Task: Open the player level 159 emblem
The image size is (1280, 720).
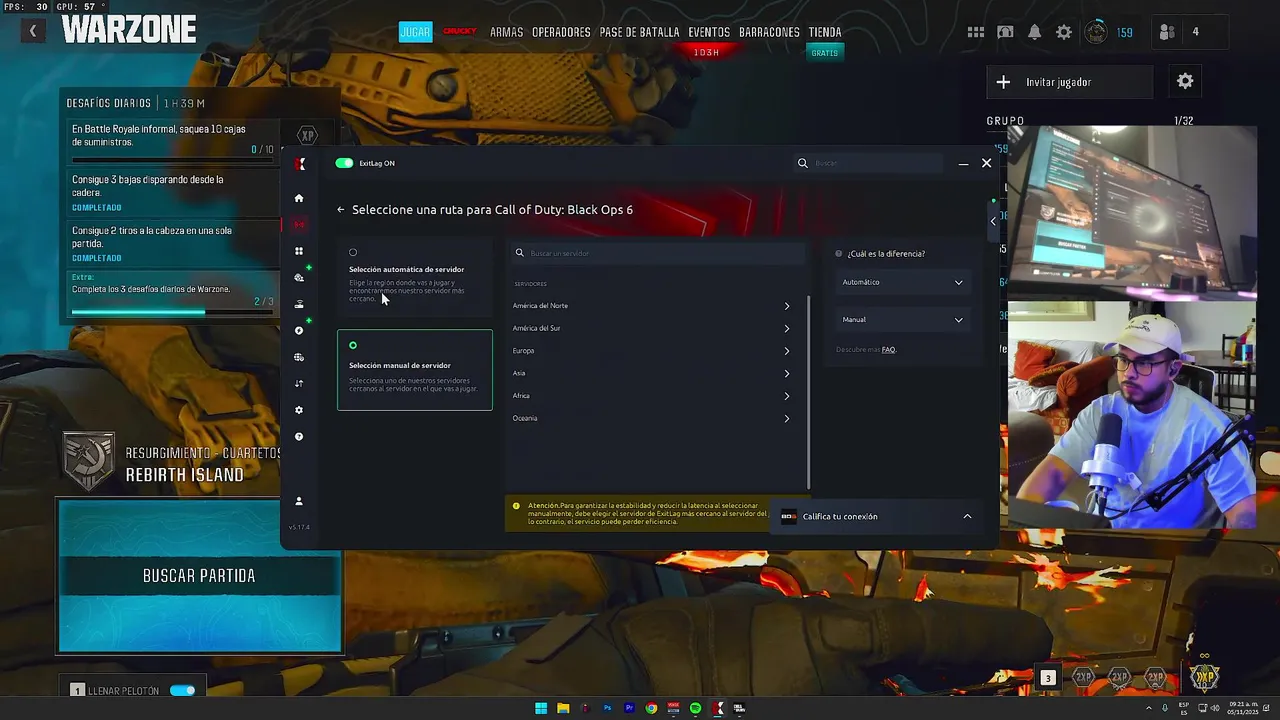Action: [x=1097, y=32]
